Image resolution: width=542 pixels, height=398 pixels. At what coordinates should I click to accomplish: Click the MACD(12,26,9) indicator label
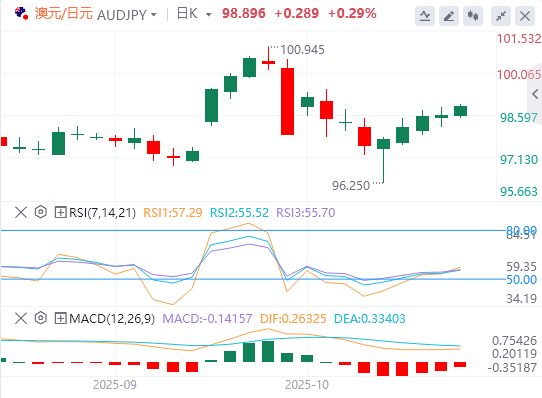pos(112,319)
